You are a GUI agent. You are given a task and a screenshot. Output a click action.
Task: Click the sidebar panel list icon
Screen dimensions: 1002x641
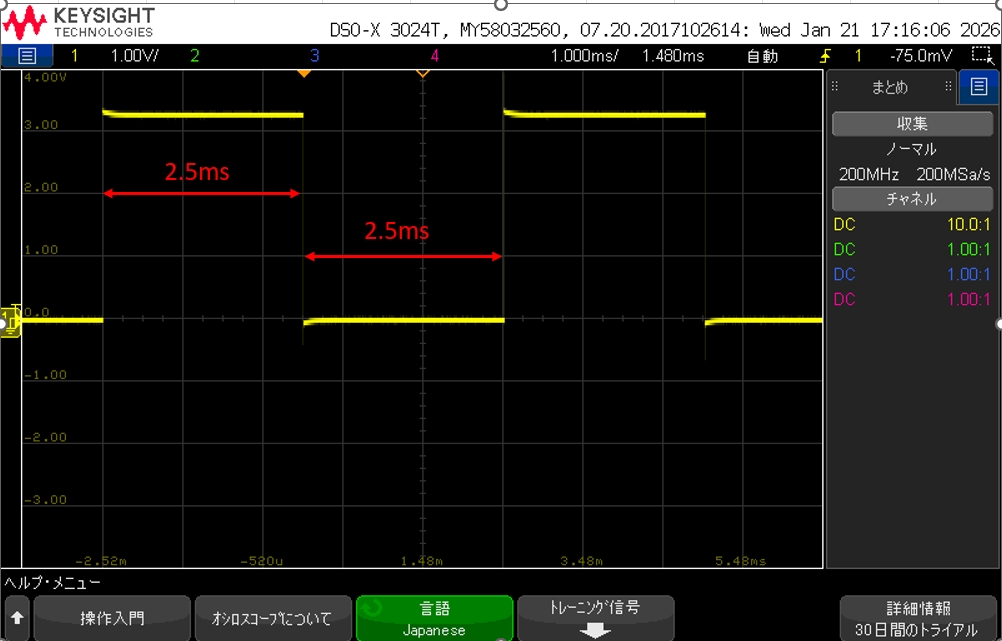(978, 87)
